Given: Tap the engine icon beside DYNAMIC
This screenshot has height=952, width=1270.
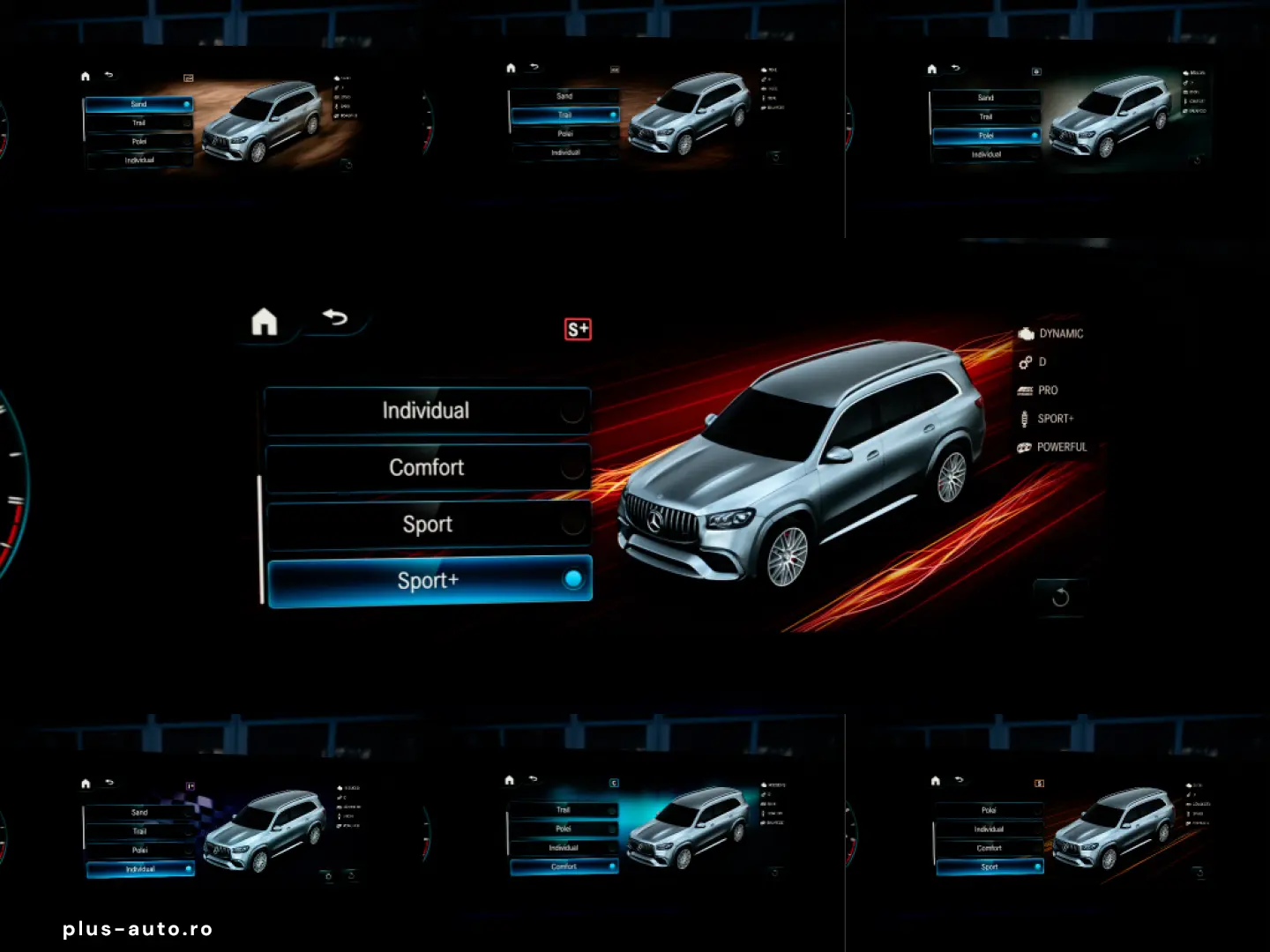Looking at the screenshot, I should 1026,334.
